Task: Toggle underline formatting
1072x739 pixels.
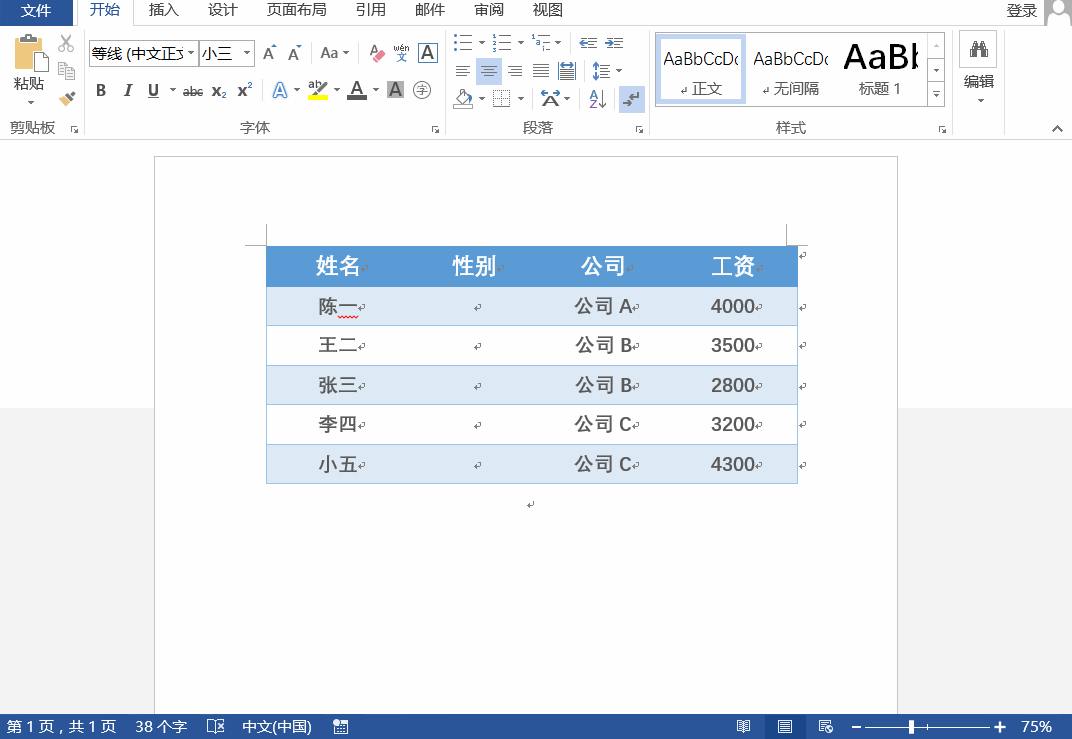Action: click(152, 90)
